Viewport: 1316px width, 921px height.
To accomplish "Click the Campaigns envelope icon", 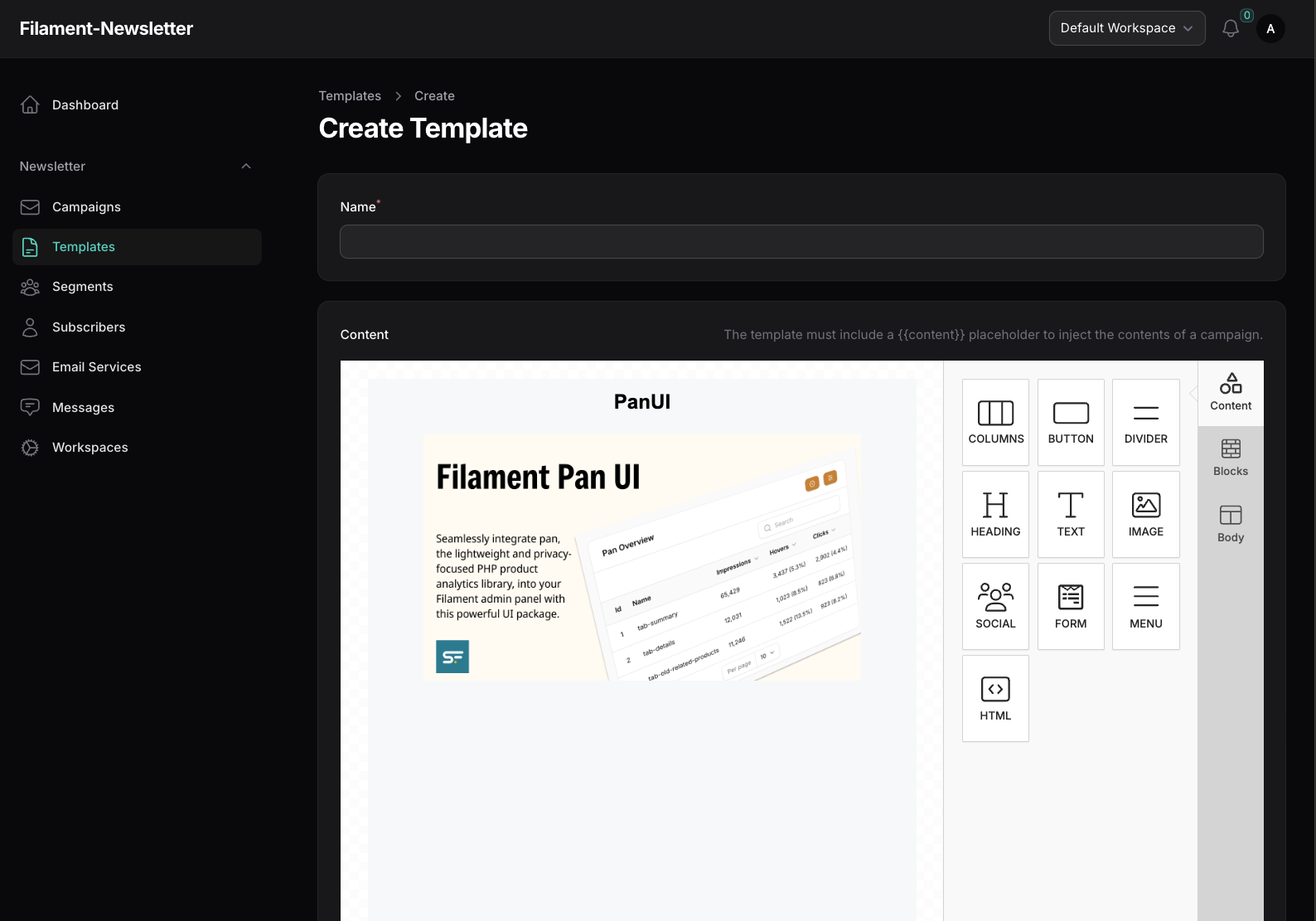I will click(x=30, y=206).
